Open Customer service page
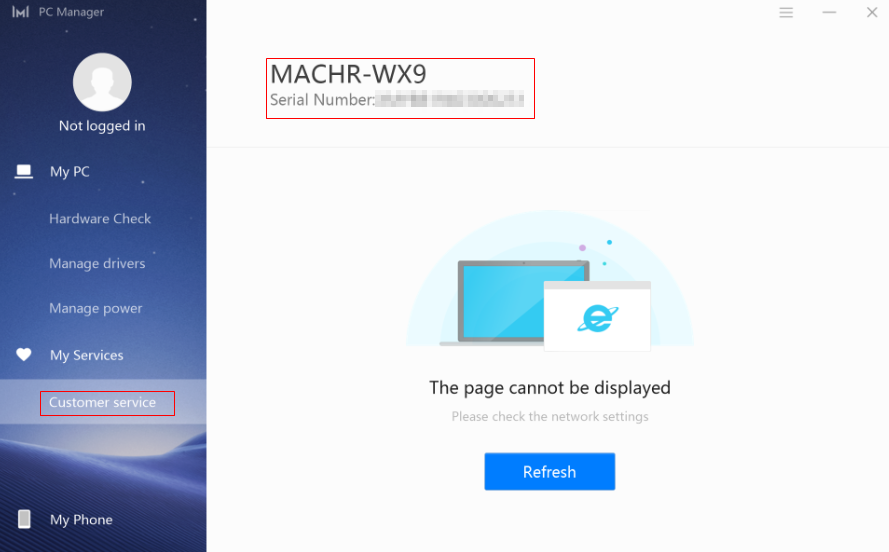 pos(103,402)
